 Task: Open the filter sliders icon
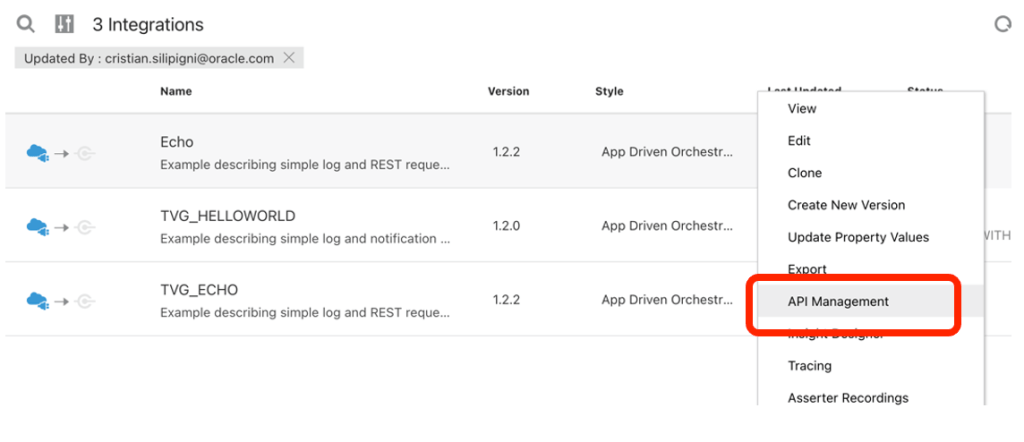64,24
